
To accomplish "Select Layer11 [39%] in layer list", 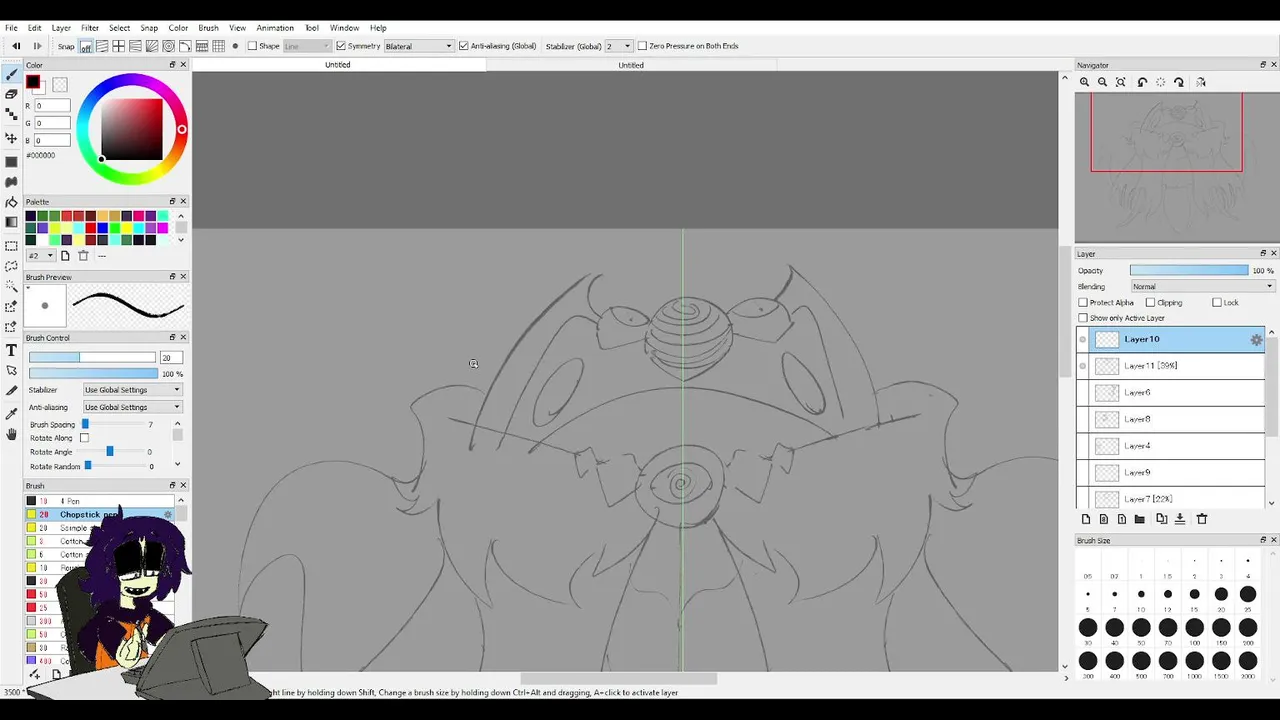I will coord(1171,366).
